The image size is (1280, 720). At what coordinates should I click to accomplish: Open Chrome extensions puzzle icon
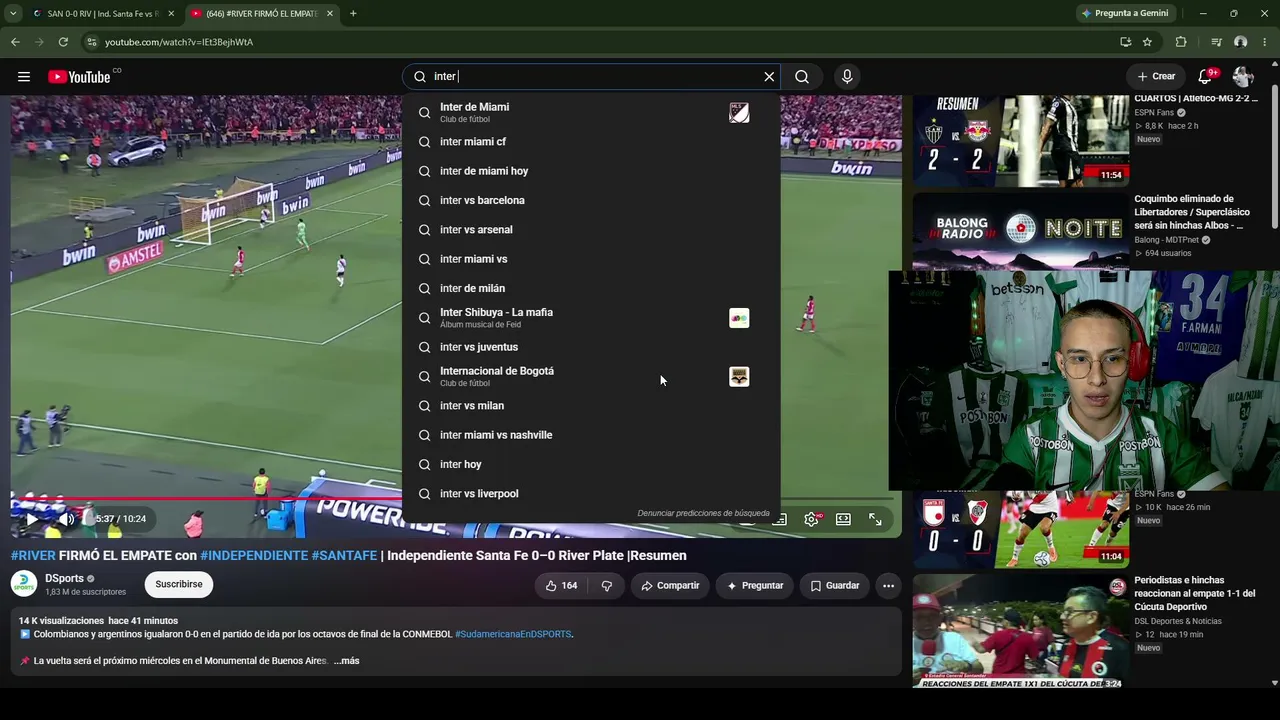[x=1181, y=42]
